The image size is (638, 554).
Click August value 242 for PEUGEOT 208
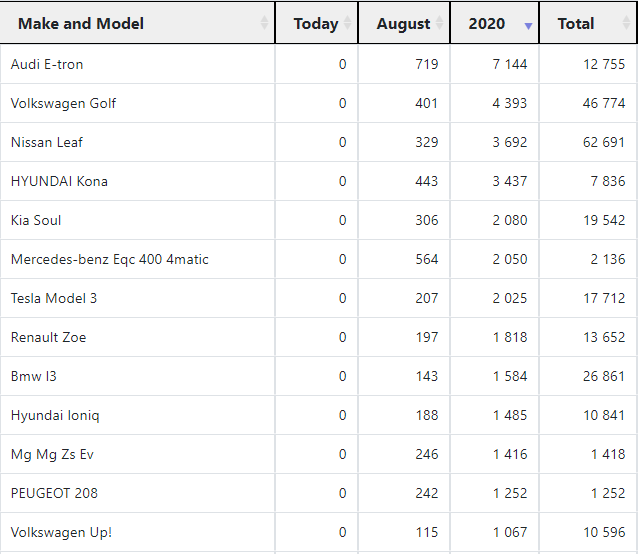click(x=427, y=493)
